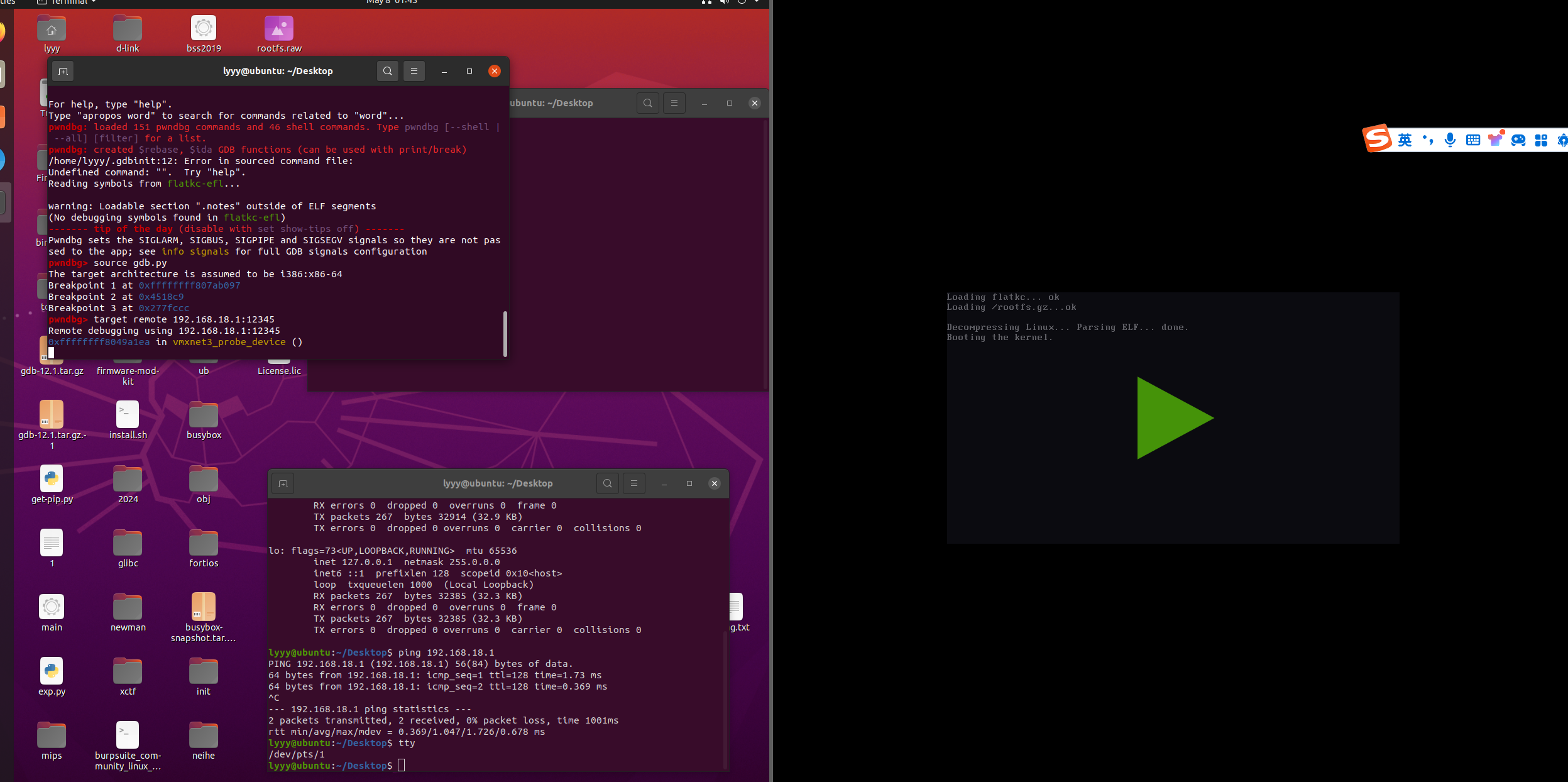Open the Sogou soft keyboard icon

click(x=1472, y=140)
